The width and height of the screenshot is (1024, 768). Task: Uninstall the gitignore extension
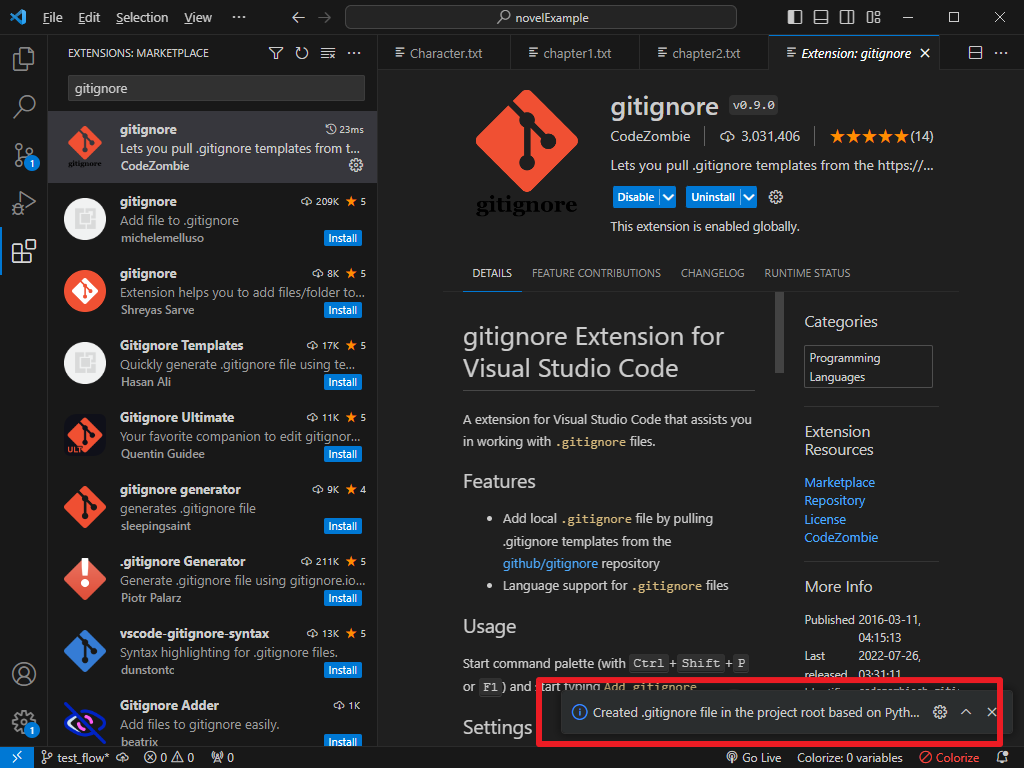click(712, 197)
